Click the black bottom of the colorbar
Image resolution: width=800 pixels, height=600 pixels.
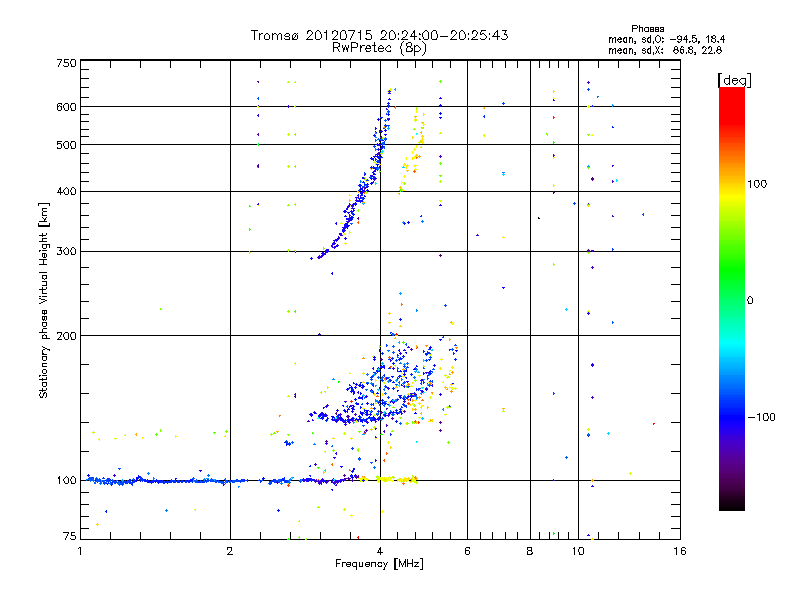[732, 503]
